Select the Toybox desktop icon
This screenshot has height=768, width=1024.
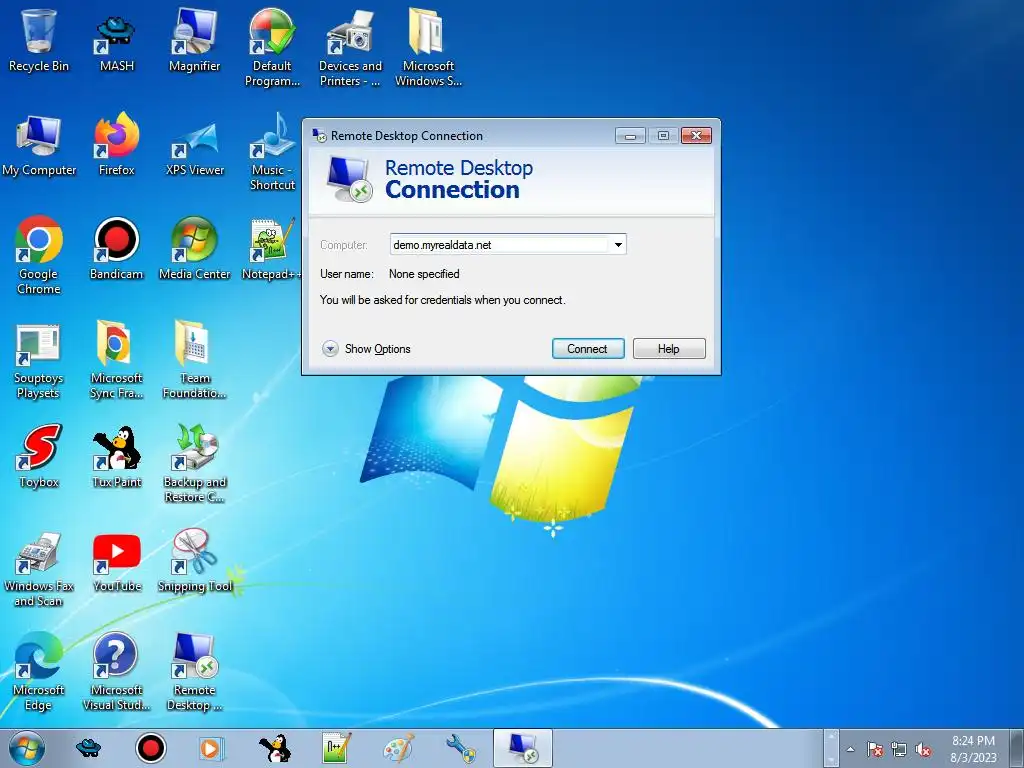[39, 456]
